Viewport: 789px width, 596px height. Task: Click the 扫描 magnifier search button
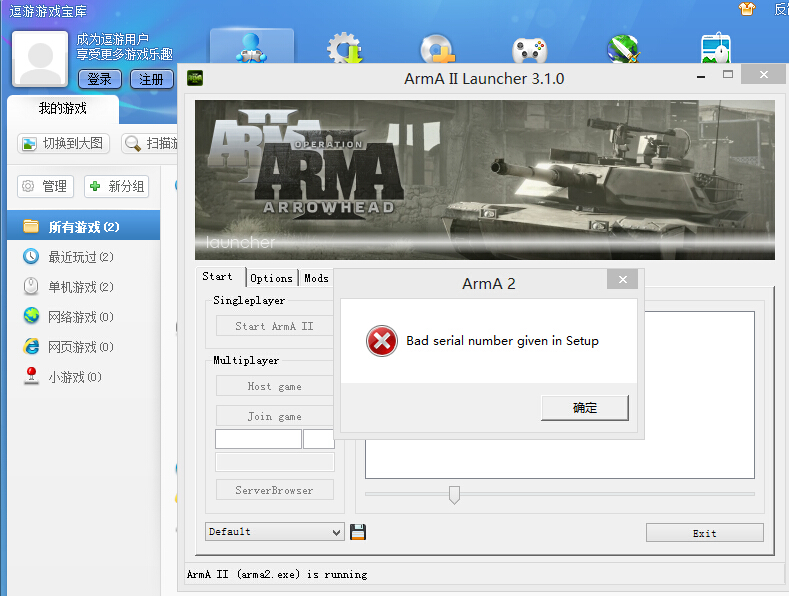pyautogui.click(x=149, y=143)
